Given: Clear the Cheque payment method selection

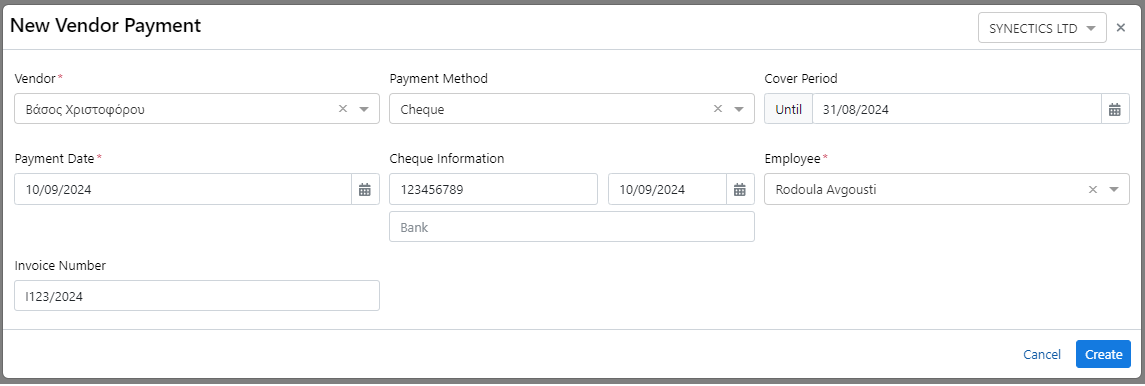Looking at the screenshot, I should 718,109.
